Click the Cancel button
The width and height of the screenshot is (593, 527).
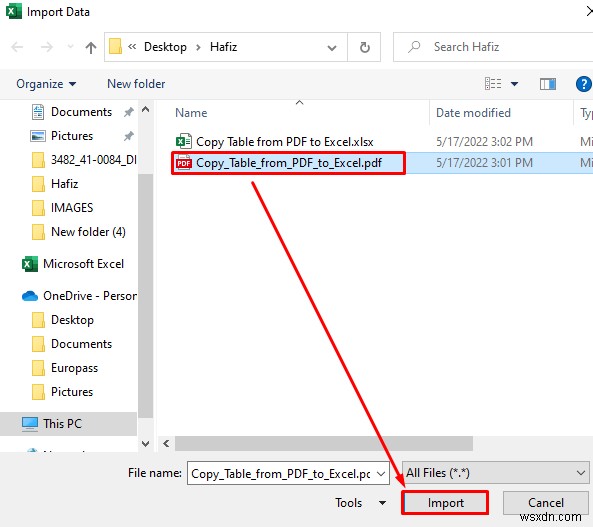pyautogui.click(x=546, y=503)
